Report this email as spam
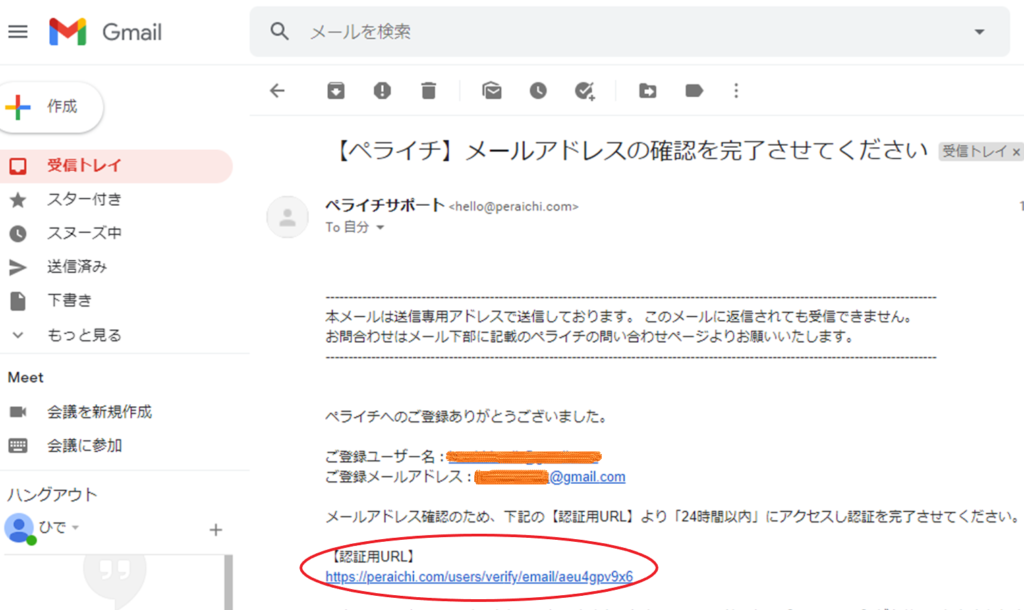Viewport: 1024px width, 610px height. [382, 91]
